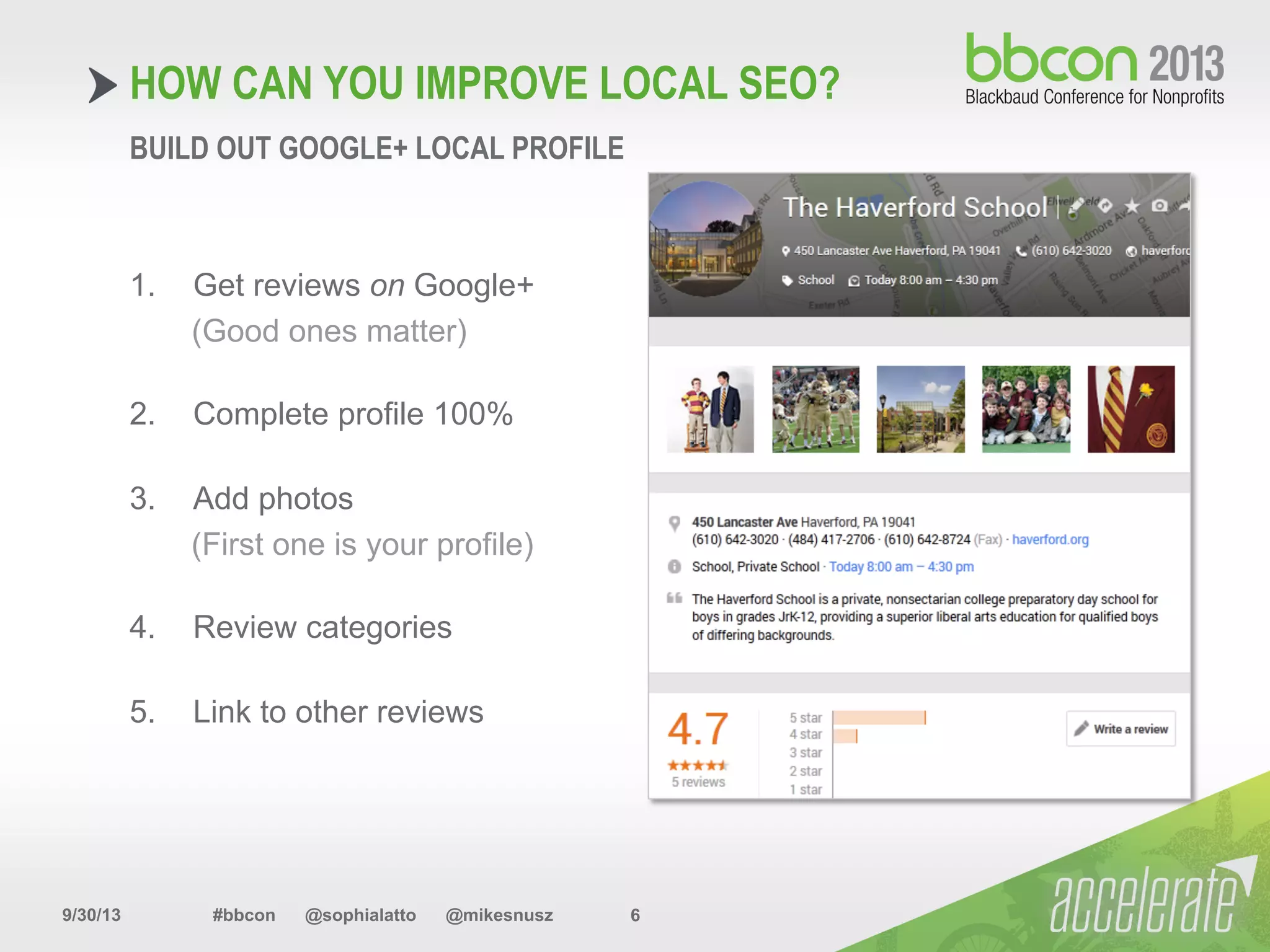Viewport: 1270px width, 952px height.
Task: Open the haverford.org link in details card
Action: 1050,540
